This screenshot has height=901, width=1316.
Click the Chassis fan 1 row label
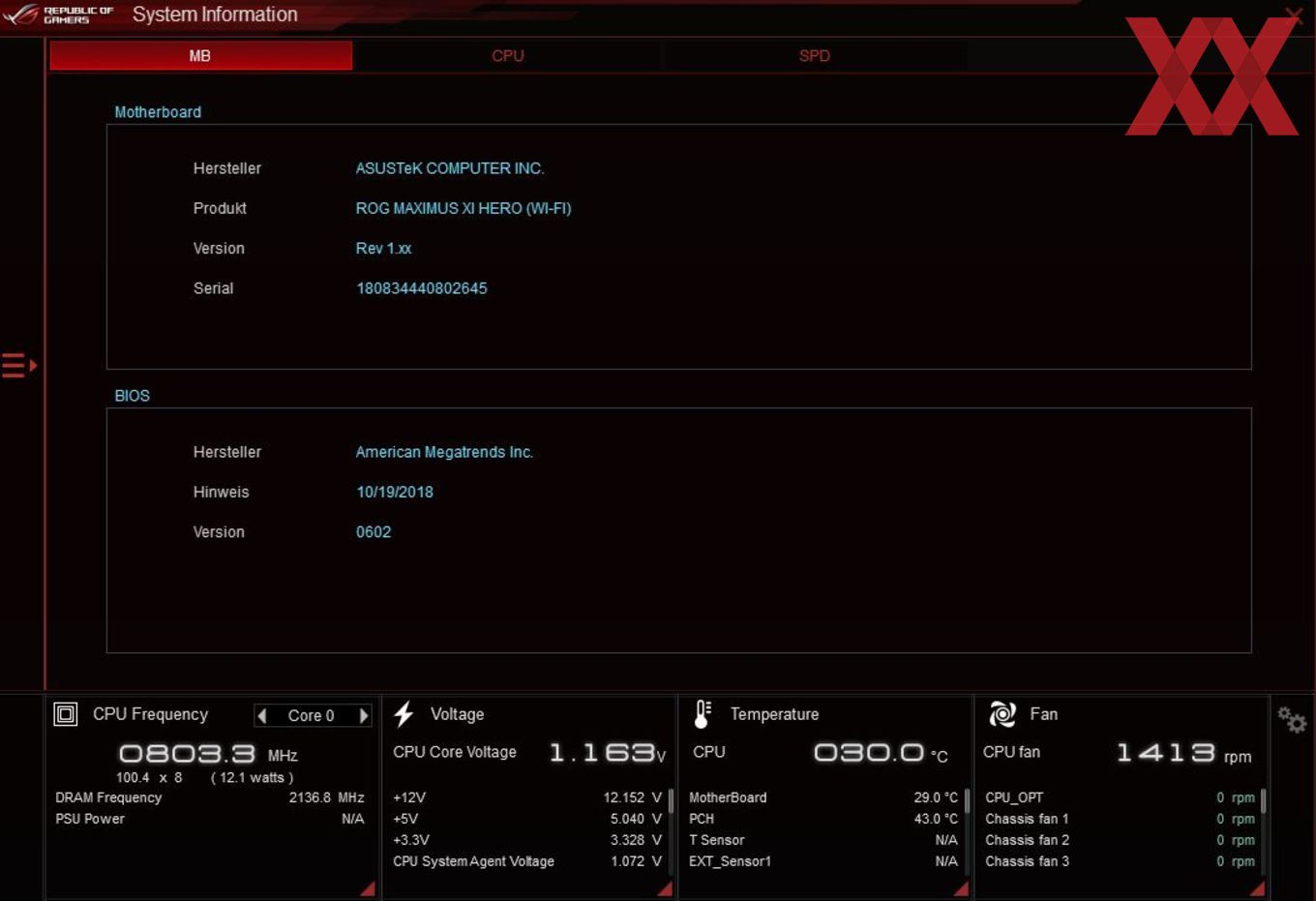(1027, 819)
